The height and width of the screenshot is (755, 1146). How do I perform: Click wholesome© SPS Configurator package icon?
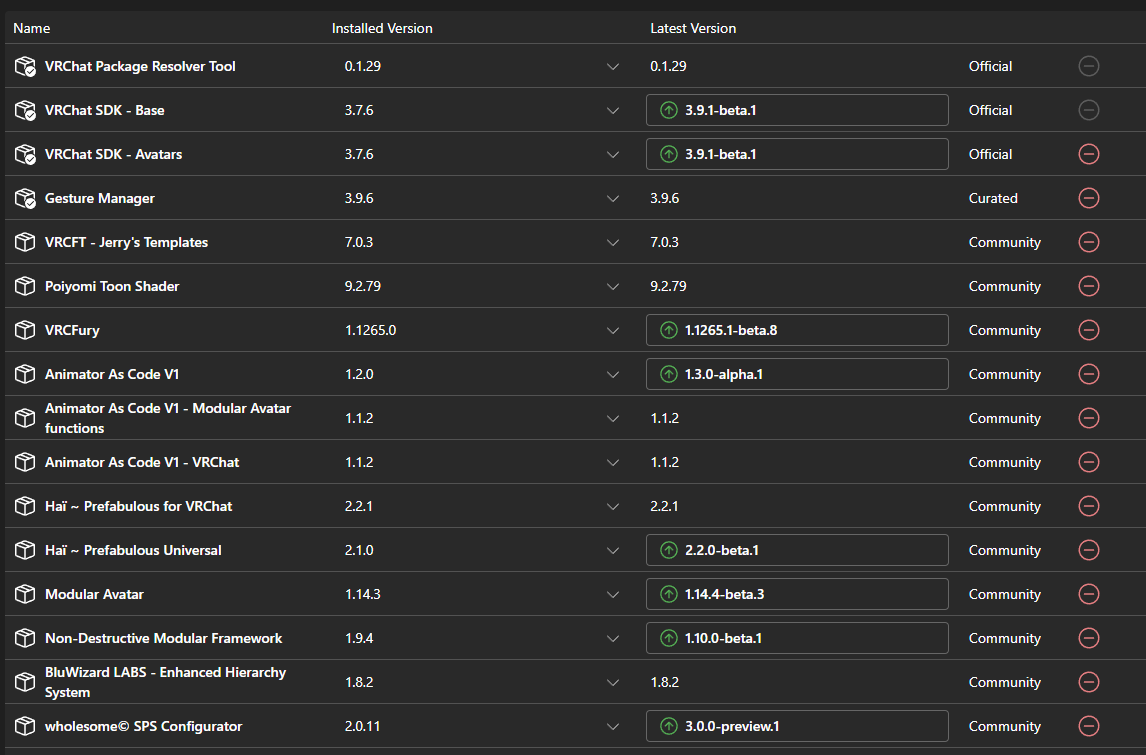[x=25, y=726]
